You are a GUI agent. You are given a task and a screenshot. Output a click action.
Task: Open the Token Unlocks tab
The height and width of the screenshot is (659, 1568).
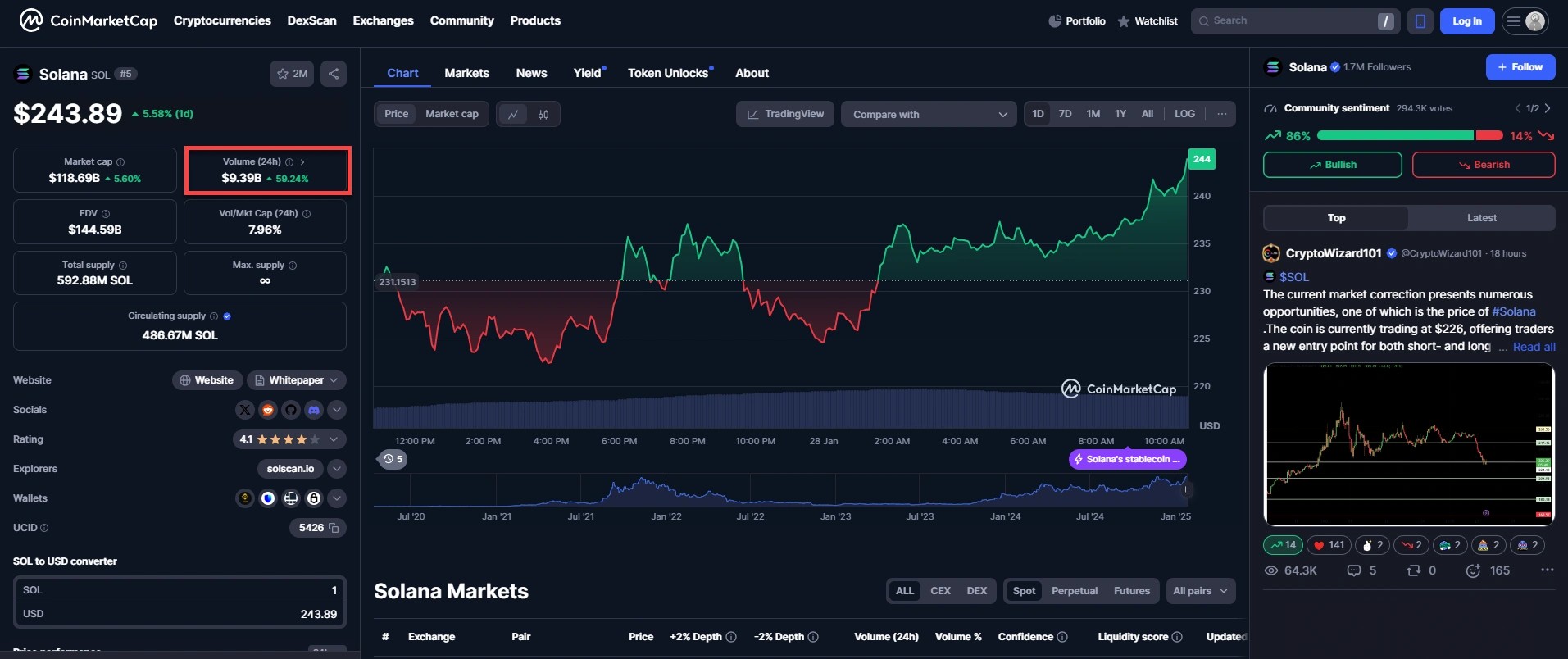(668, 73)
